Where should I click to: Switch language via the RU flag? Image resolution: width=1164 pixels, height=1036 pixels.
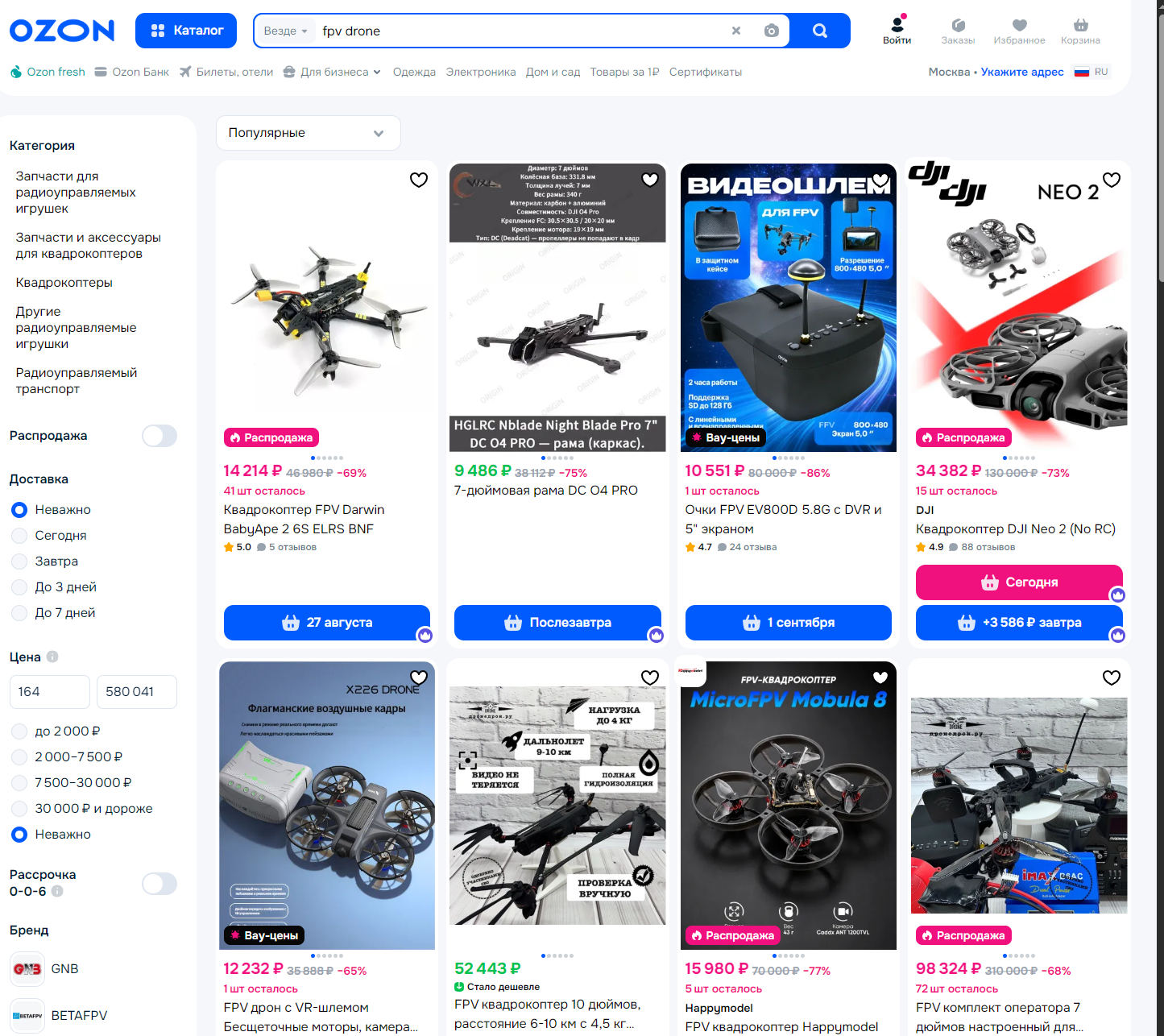pyautogui.click(x=1092, y=72)
